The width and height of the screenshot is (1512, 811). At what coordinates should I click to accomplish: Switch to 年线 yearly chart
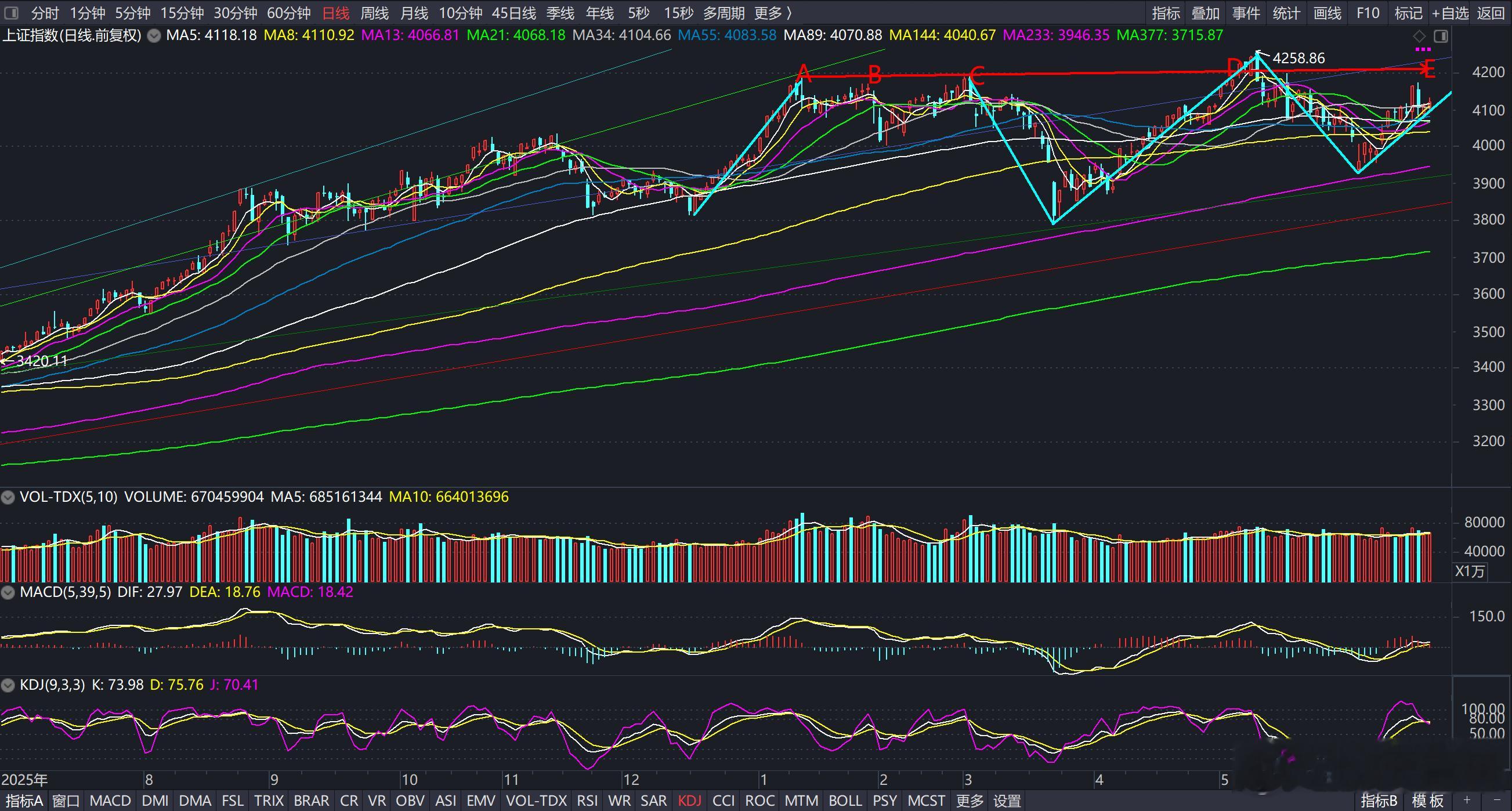pos(599,13)
